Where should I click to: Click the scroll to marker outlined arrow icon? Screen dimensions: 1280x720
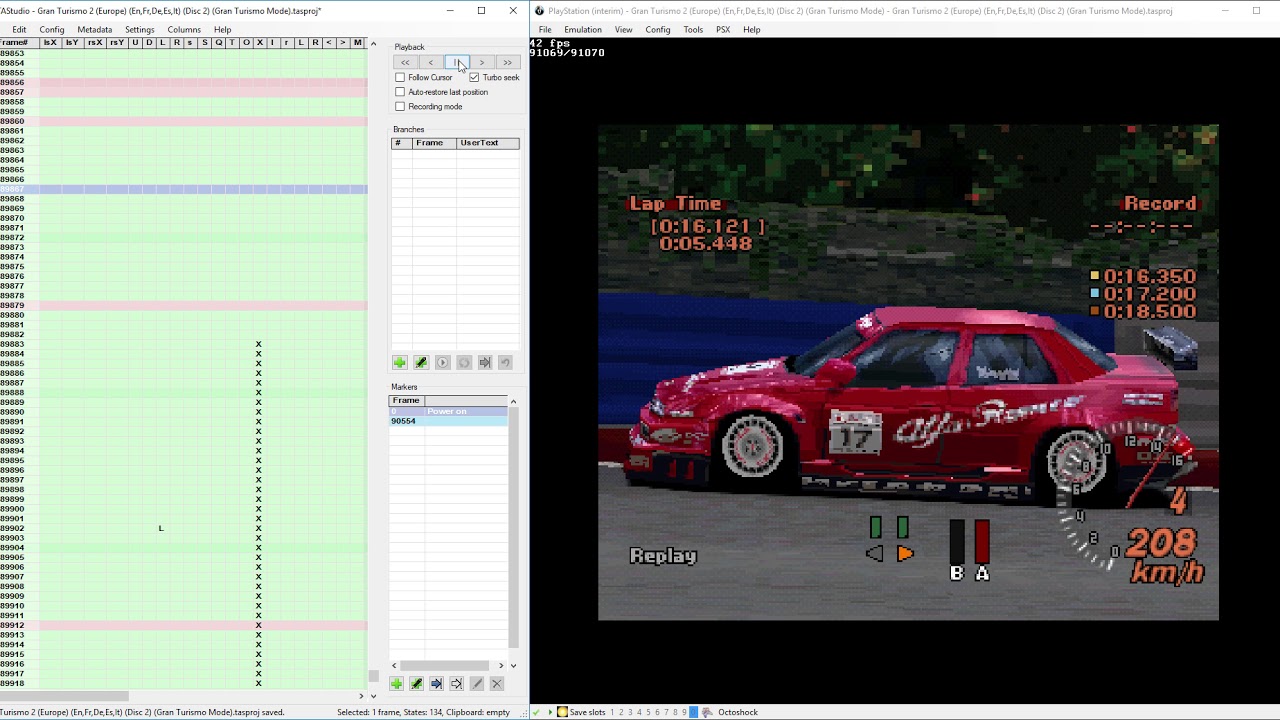pos(456,684)
